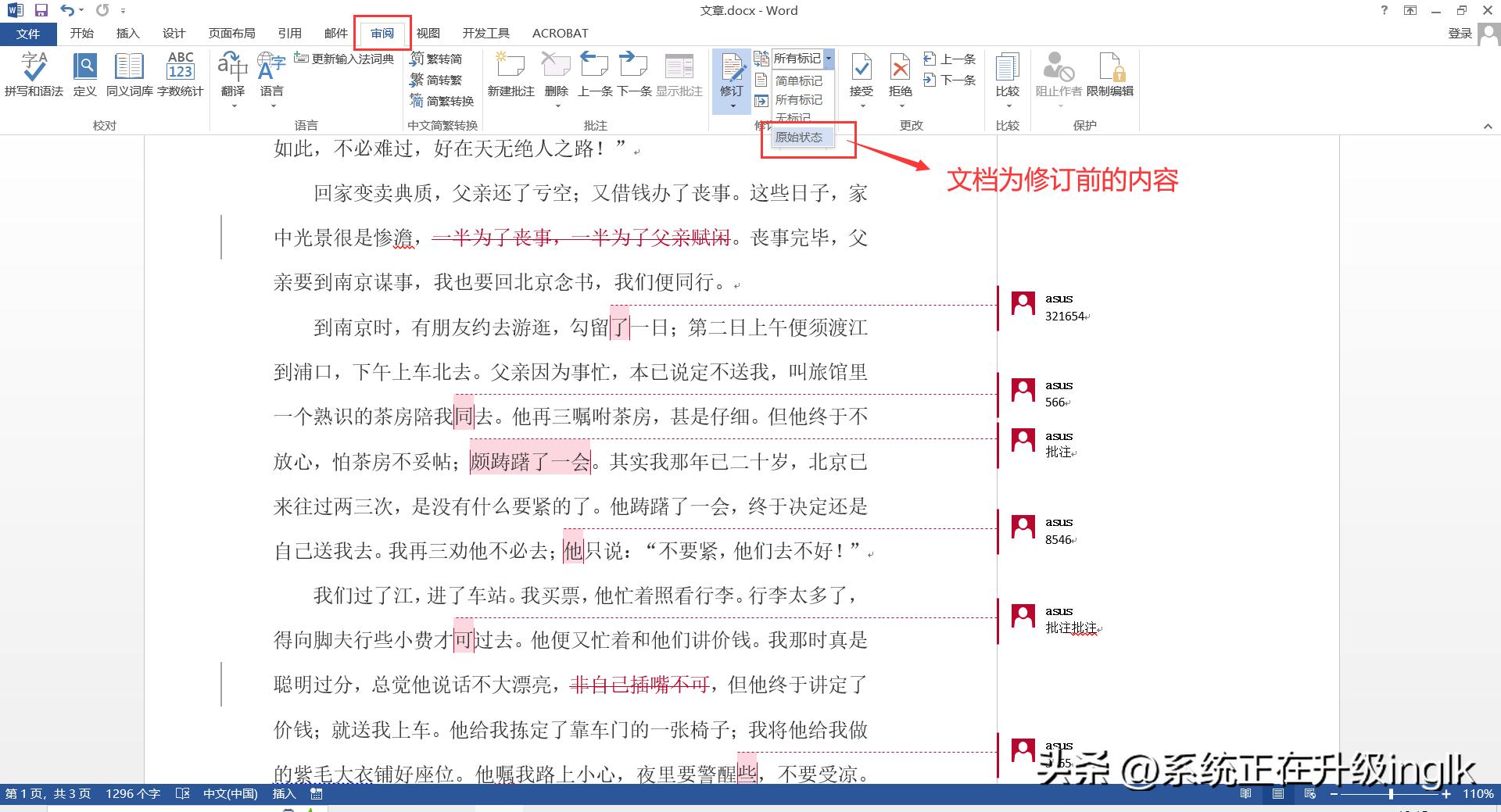This screenshot has height=812, width=1501.
Task: Click the 110% zoom level
Action: tap(1478, 794)
